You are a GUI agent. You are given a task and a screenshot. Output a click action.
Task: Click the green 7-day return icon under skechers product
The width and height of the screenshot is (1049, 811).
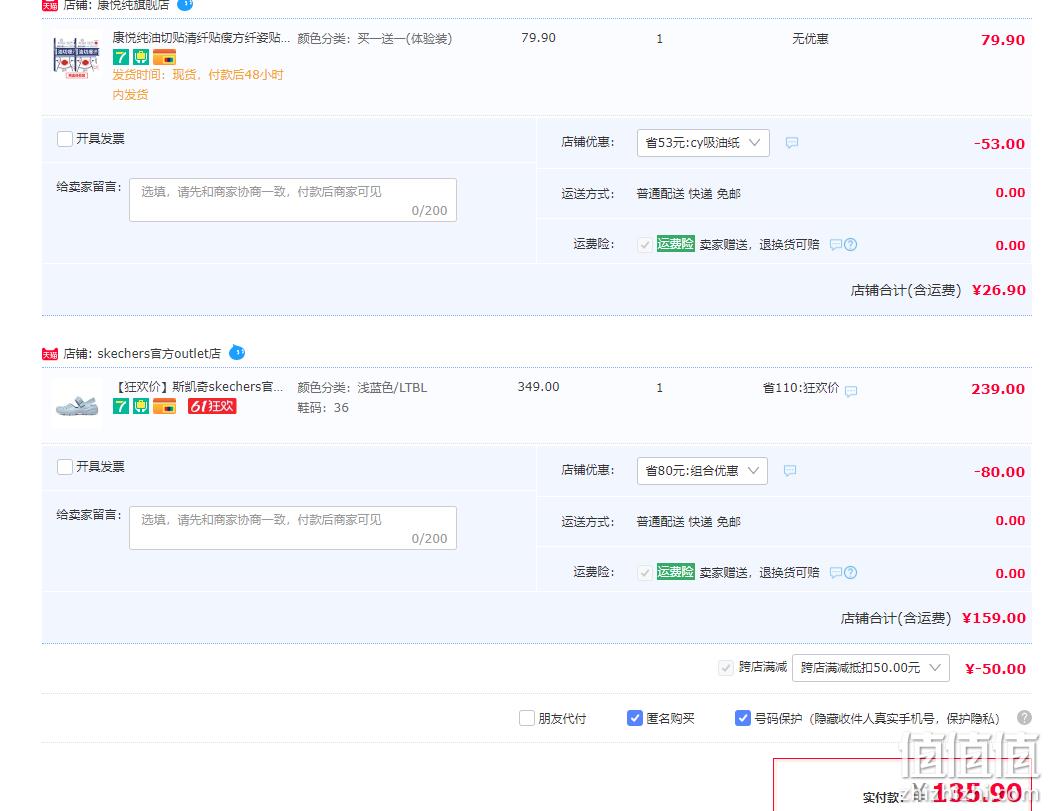(x=120, y=406)
